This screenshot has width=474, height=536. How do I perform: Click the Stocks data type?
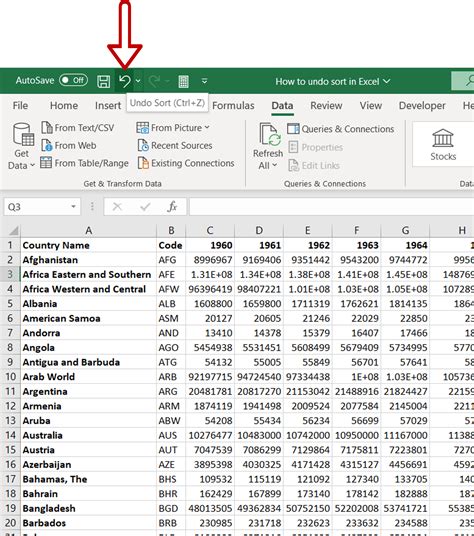click(x=443, y=145)
